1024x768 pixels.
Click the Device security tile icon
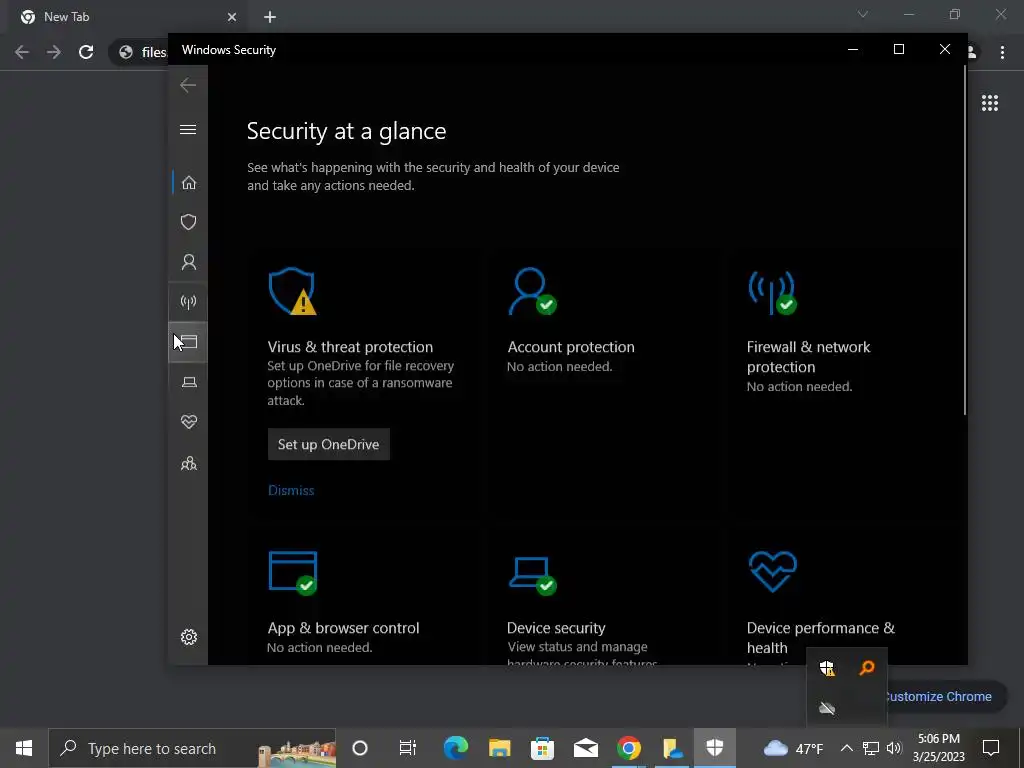[533, 576]
